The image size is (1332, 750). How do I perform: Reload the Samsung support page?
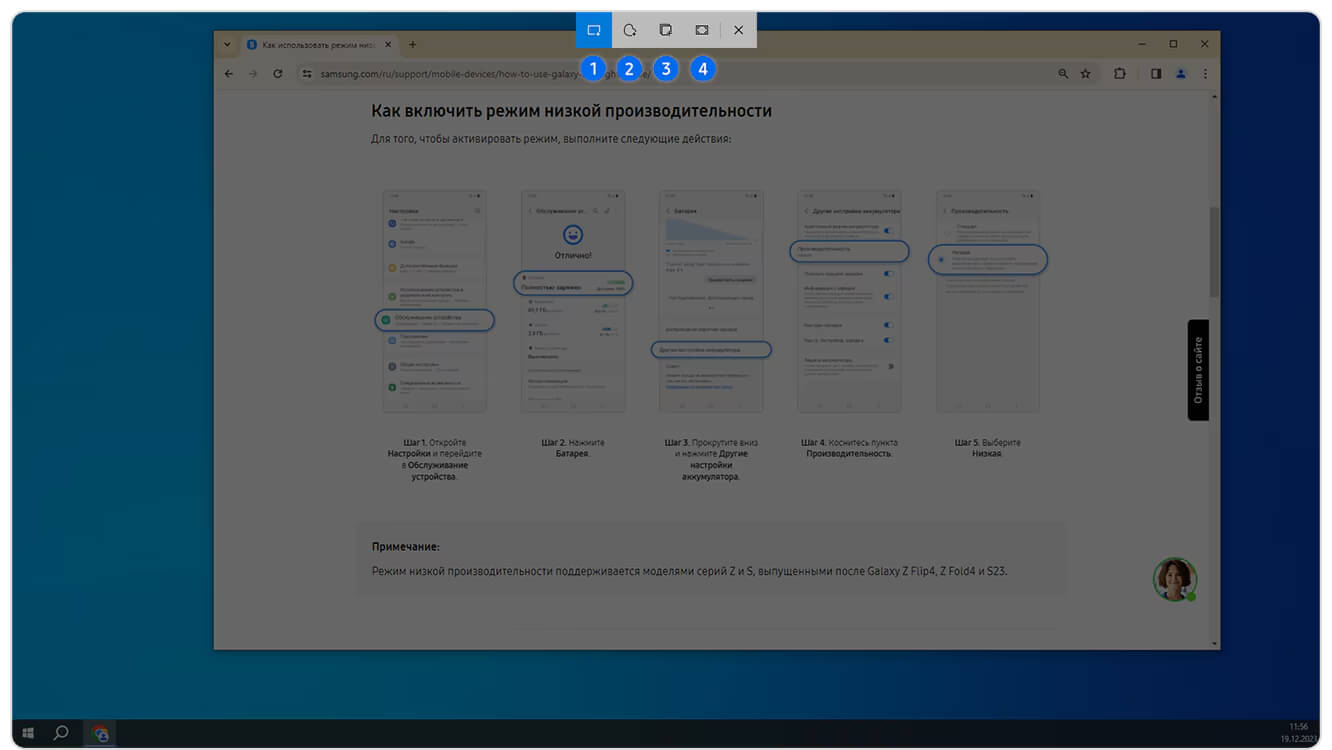pyautogui.click(x=277, y=74)
